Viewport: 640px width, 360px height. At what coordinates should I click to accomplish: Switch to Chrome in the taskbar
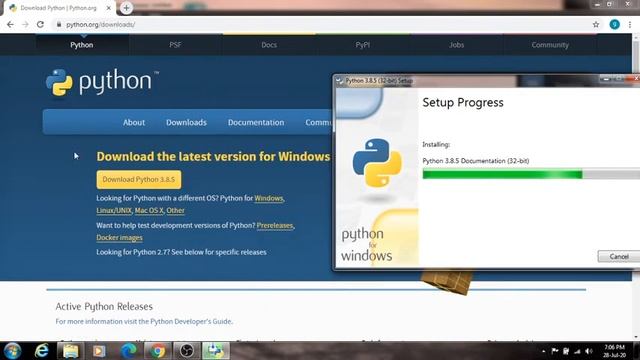click(157, 351)
